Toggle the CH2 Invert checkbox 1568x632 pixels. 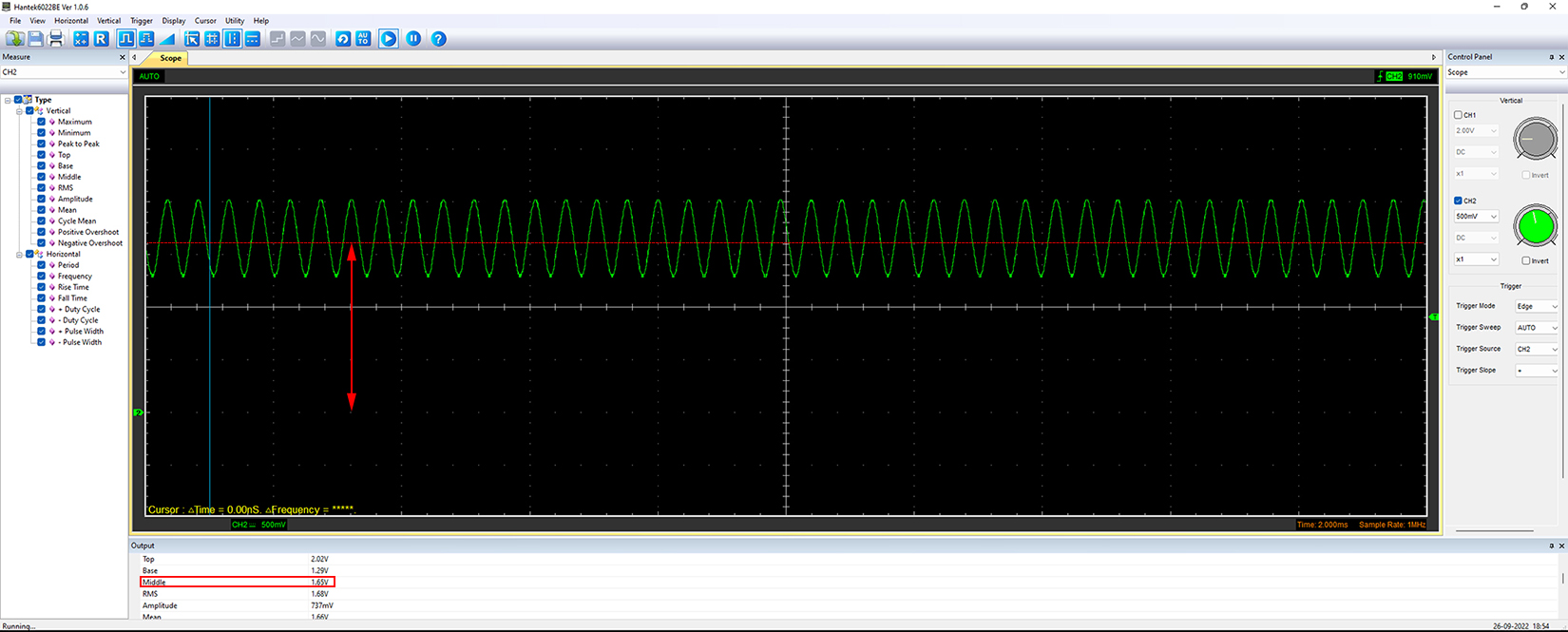point(1526,260)
